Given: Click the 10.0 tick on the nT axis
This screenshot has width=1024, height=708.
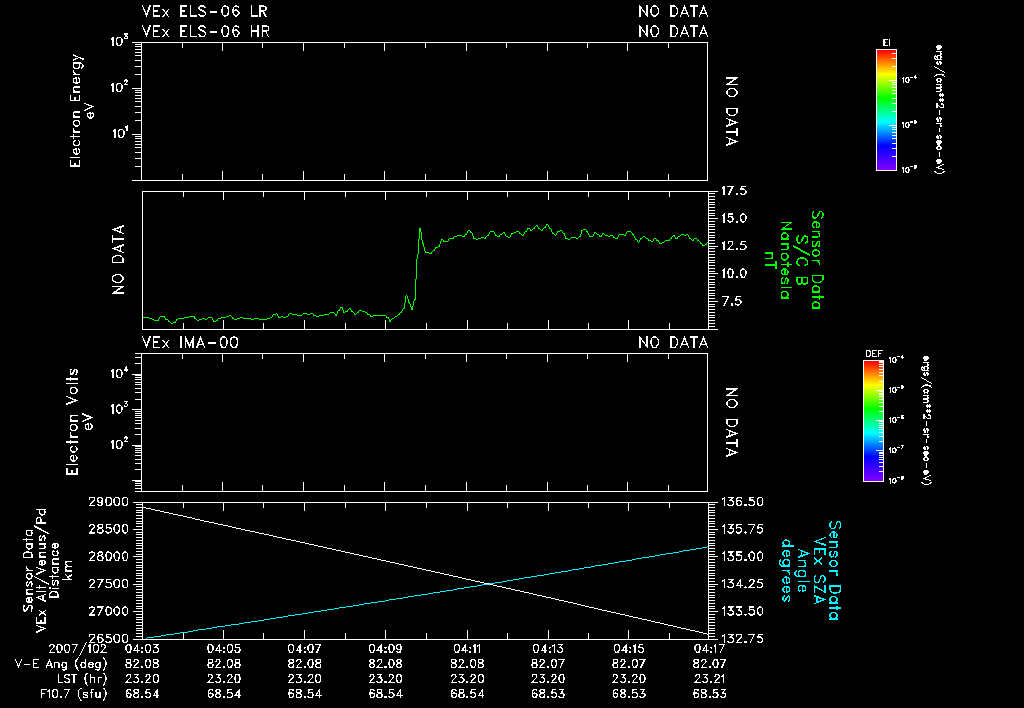Looking at the screenshot, I should pyautogui.click(x=734, y=273).
